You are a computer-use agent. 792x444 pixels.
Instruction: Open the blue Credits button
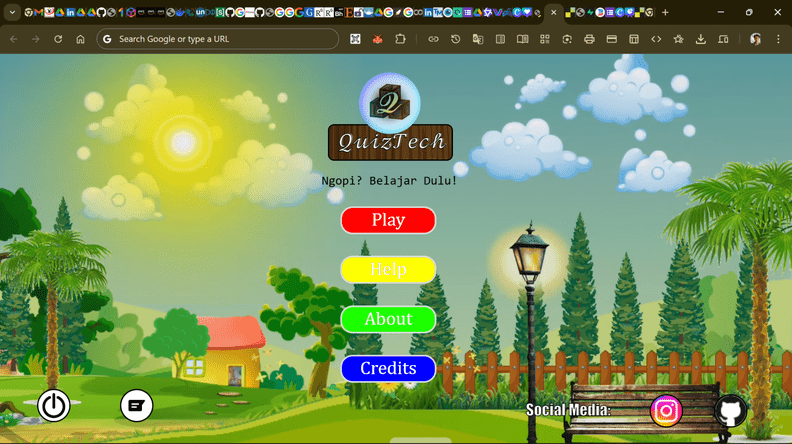tap(388, 368)
